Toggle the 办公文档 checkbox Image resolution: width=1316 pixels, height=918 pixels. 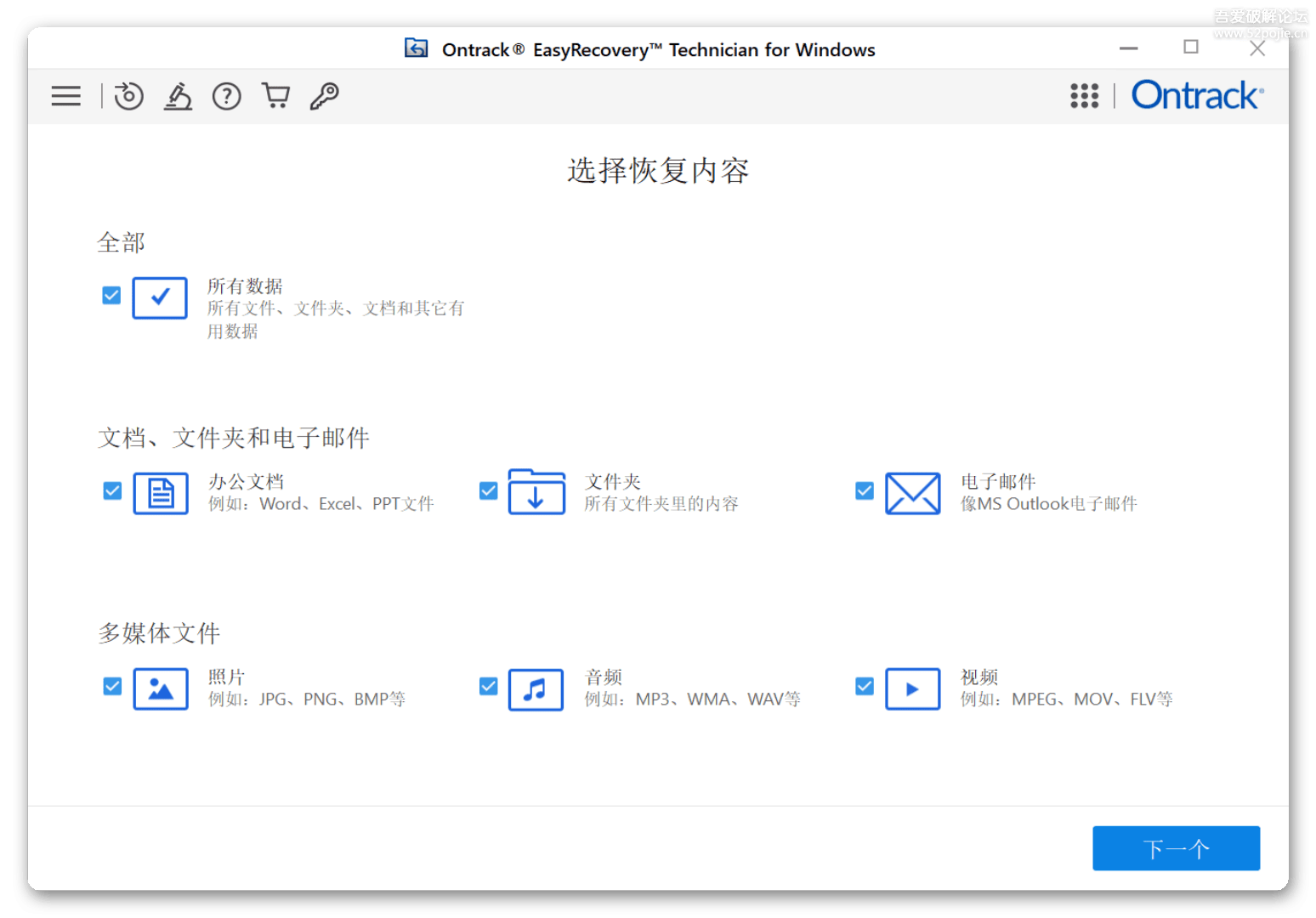click(112, 491)
